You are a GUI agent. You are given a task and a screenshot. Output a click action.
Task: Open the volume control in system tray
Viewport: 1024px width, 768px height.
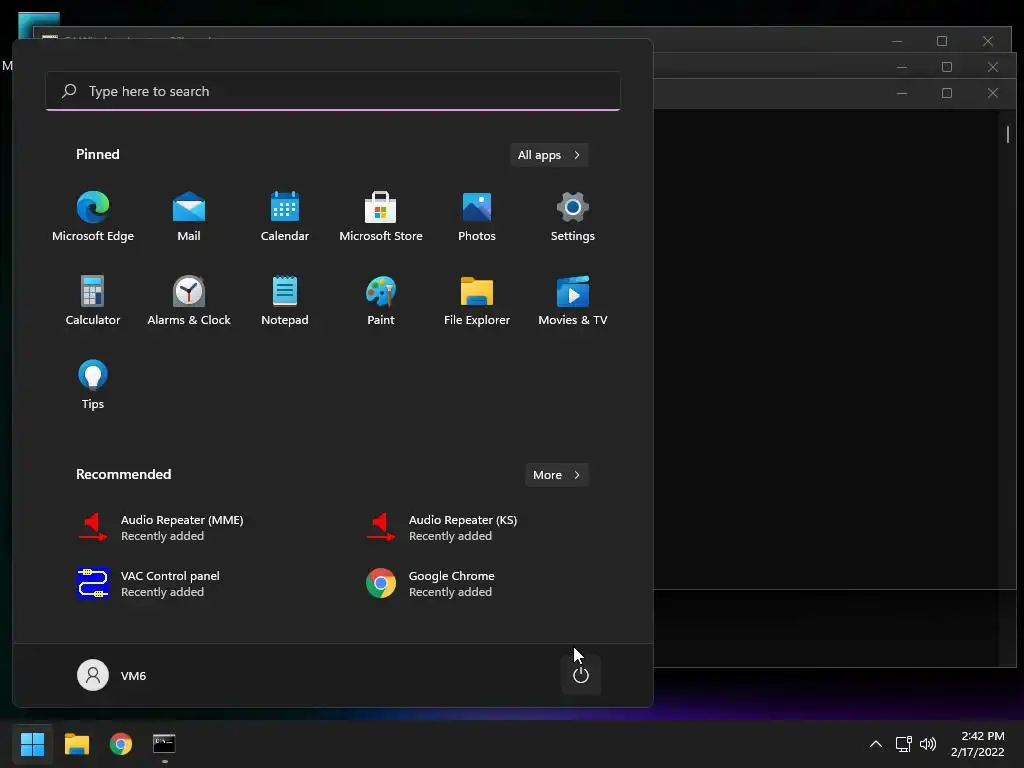point(928,744)
